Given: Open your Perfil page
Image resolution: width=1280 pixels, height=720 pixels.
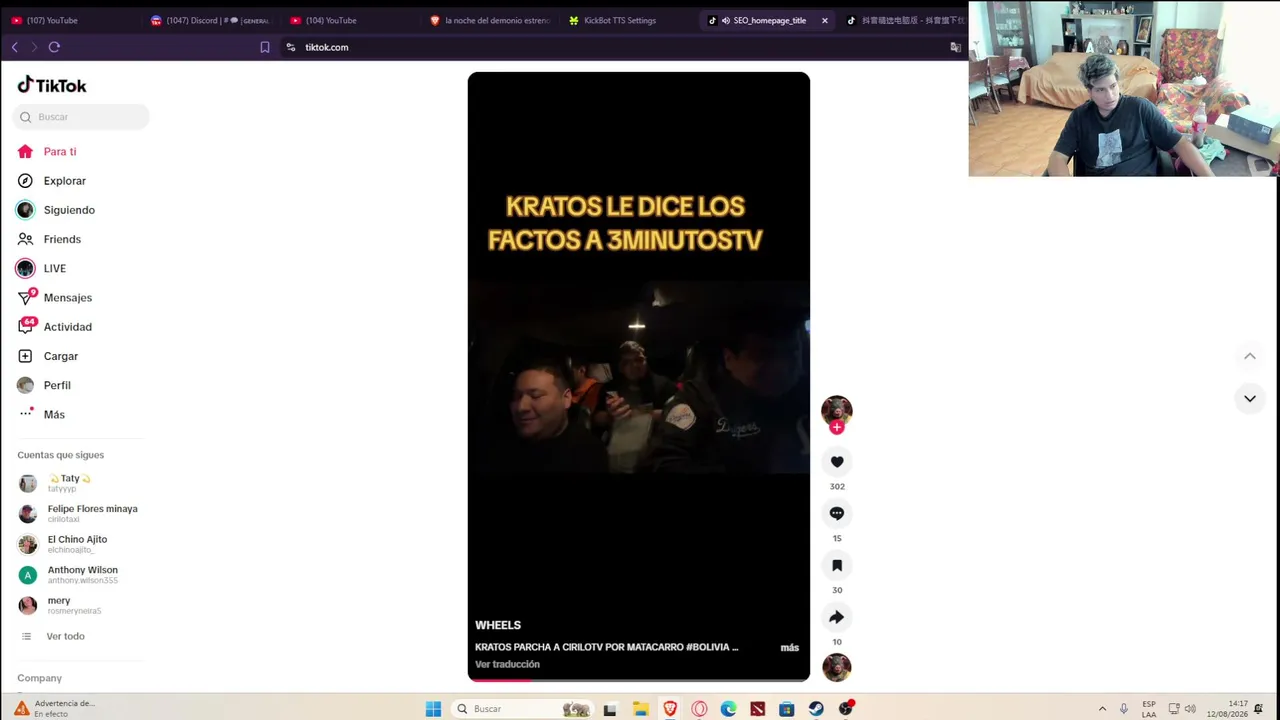Looking at the screenshot, I should (44, 385).
